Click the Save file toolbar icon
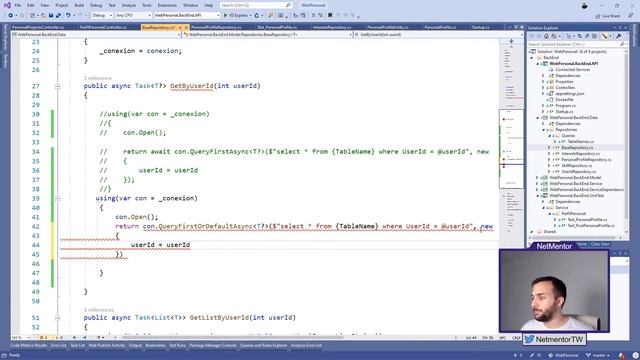Image resolution: width=640 pixels, height=360 pixels. [x=51, y=15]
